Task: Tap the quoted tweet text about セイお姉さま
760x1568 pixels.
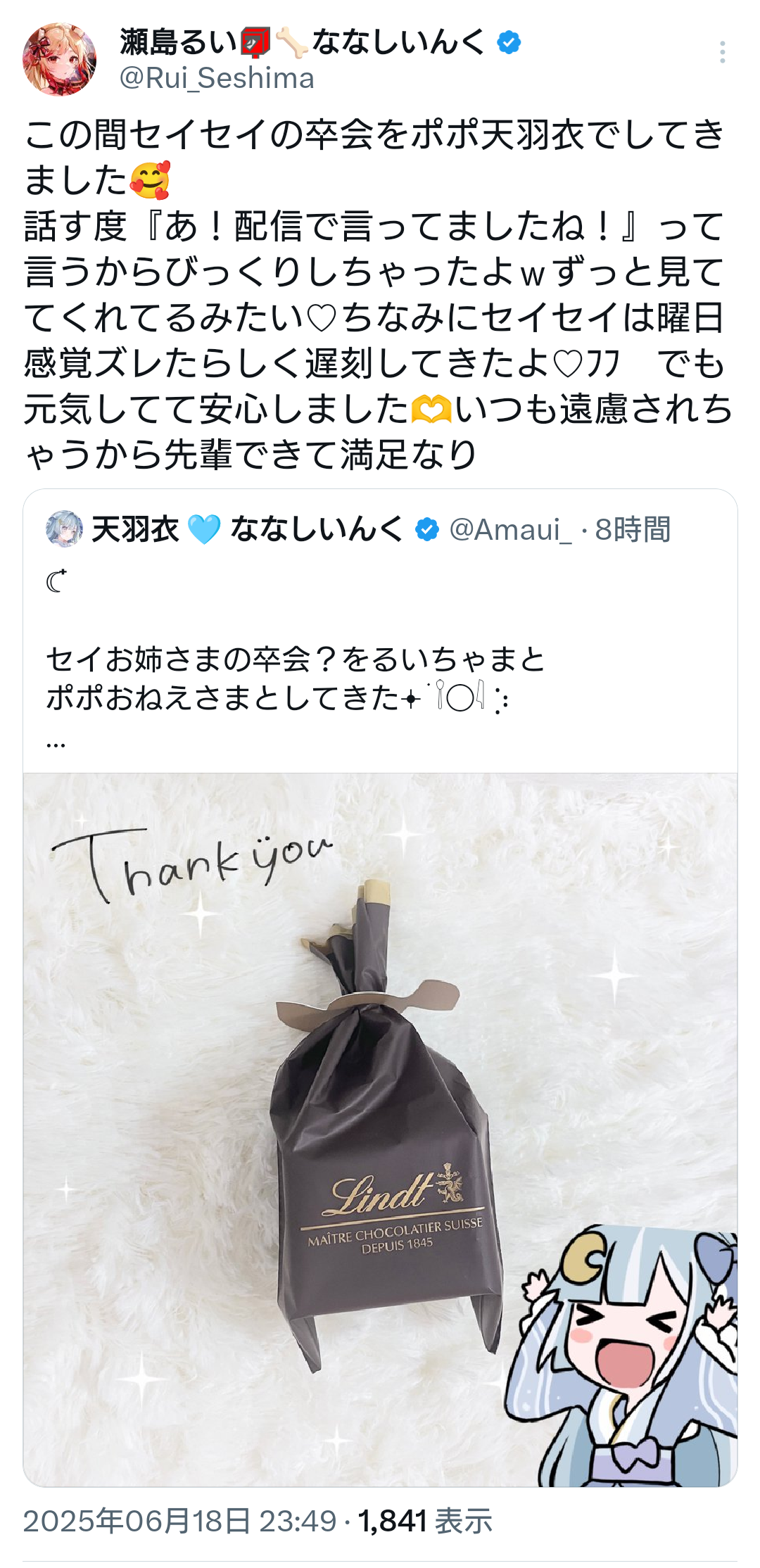Action: [296, 678]
